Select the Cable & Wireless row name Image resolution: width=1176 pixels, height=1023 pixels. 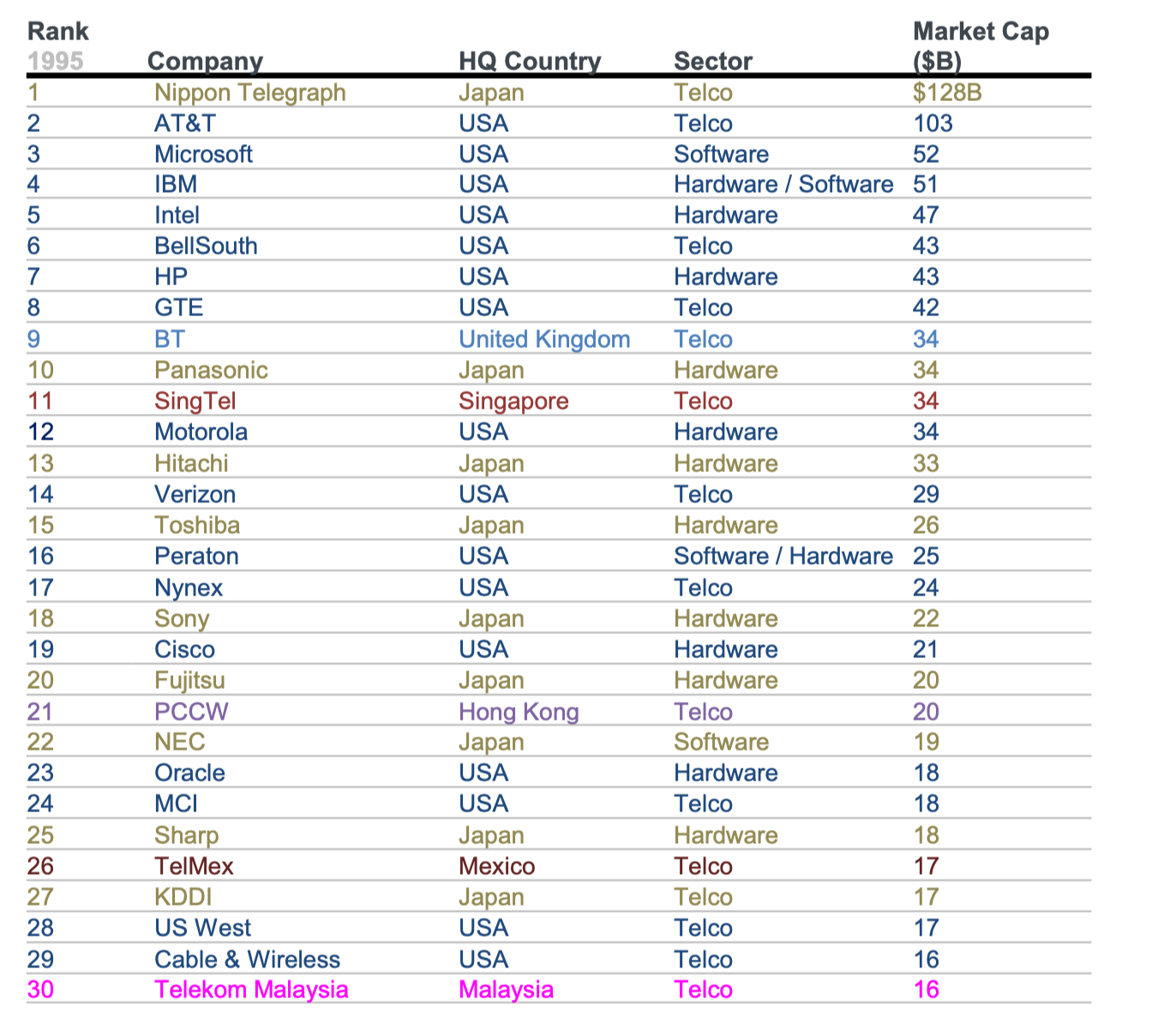pos(247,960)
